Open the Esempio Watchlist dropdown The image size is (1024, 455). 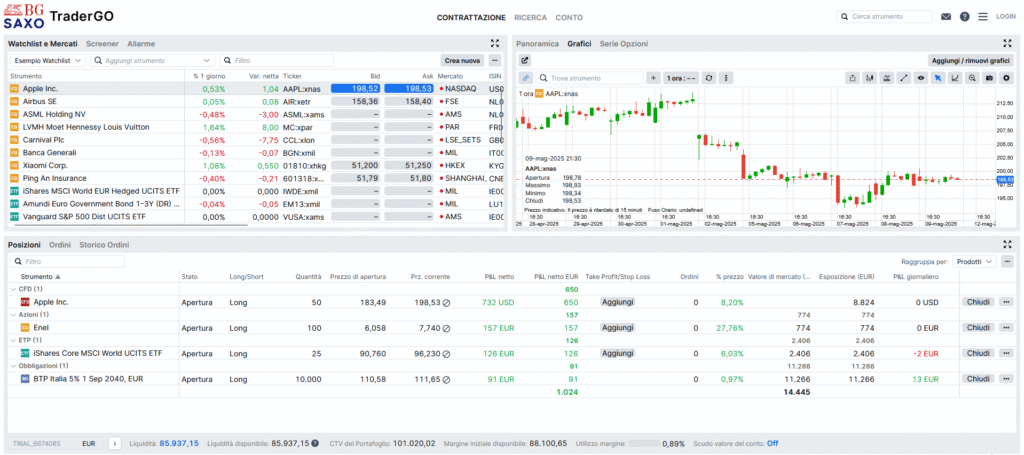pos(48,60)
